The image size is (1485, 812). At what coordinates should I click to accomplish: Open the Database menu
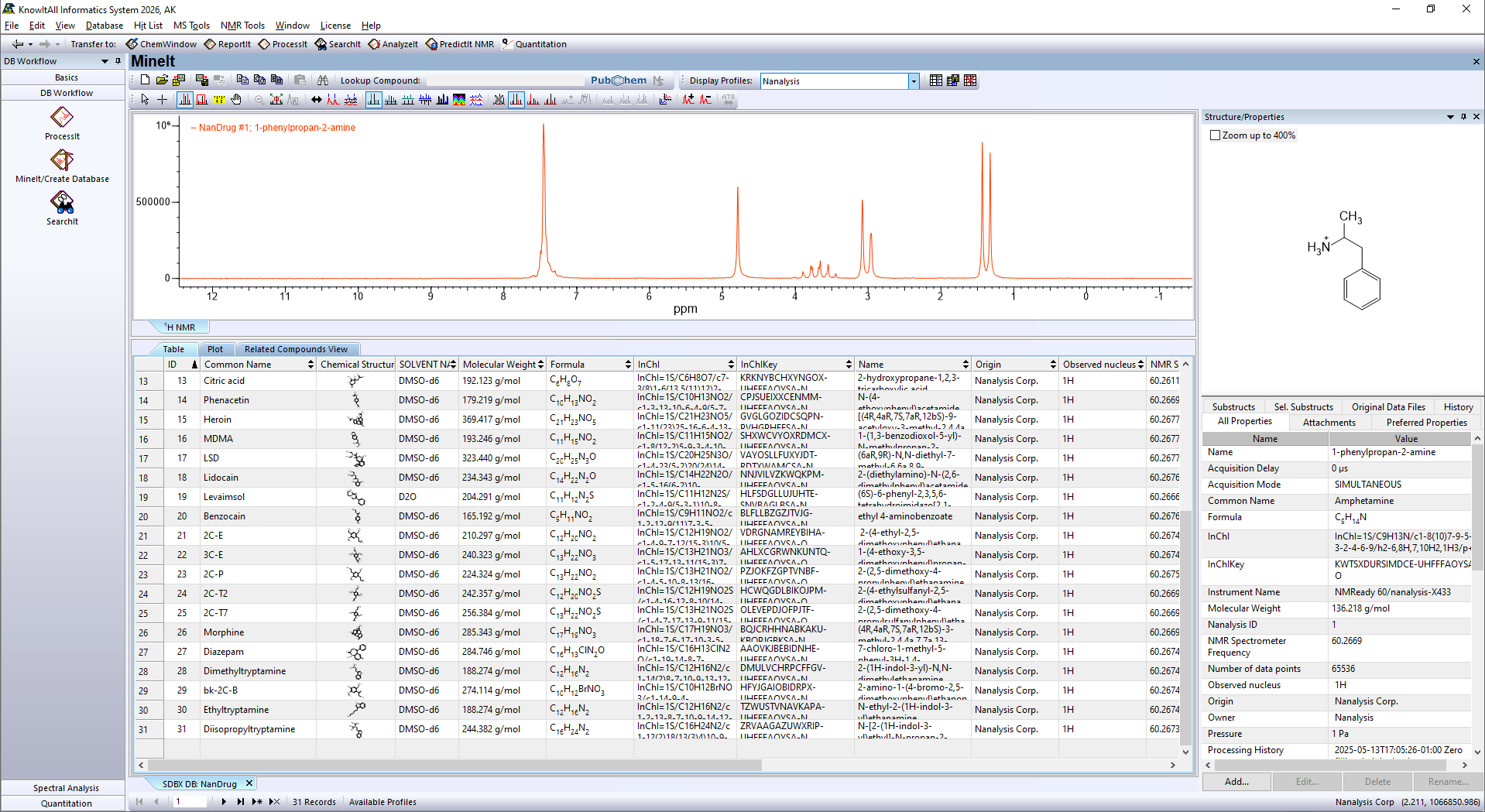(x=104, y=26)
